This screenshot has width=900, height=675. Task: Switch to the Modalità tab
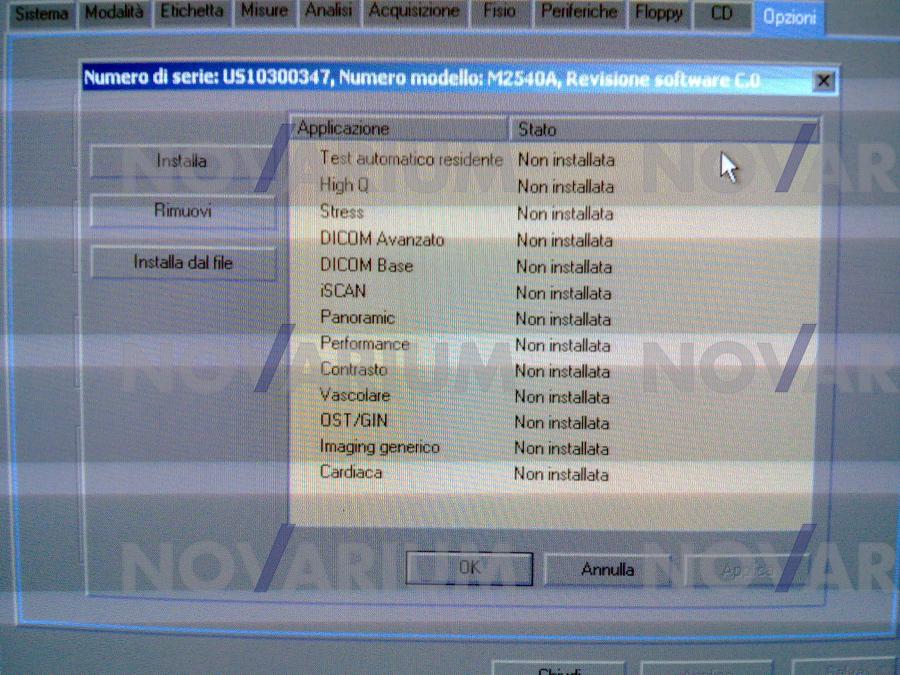(x=114, y=12)
